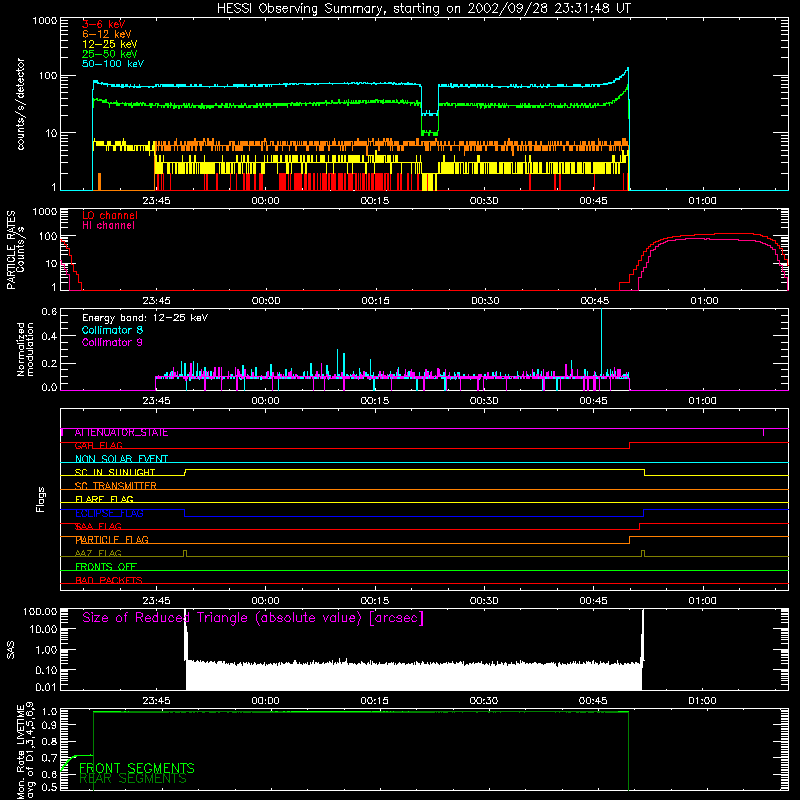The width and height of the screenshot is (800, 800).
Task: Click the small olive flag pulse near 23:49
Action: coord(185,553)
